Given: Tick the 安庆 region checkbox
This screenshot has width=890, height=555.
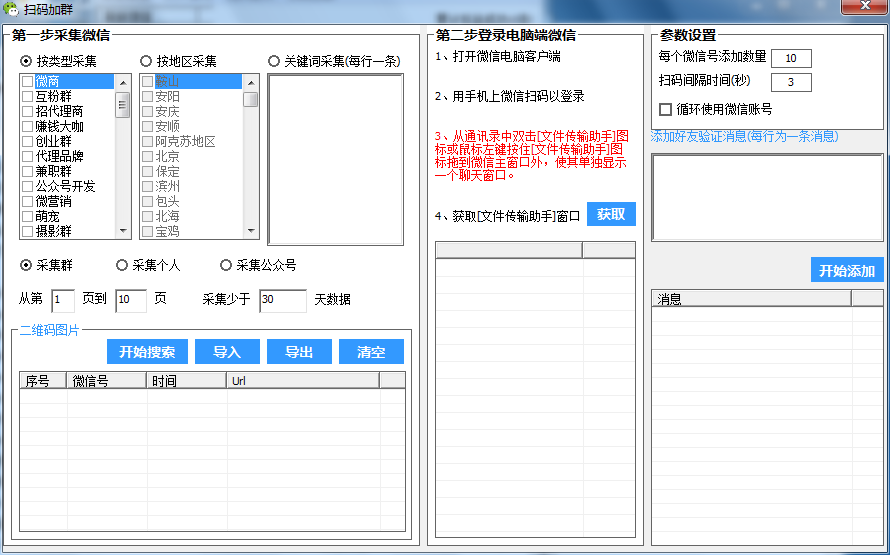Looking at the screenshot, I should click(148, 111).
